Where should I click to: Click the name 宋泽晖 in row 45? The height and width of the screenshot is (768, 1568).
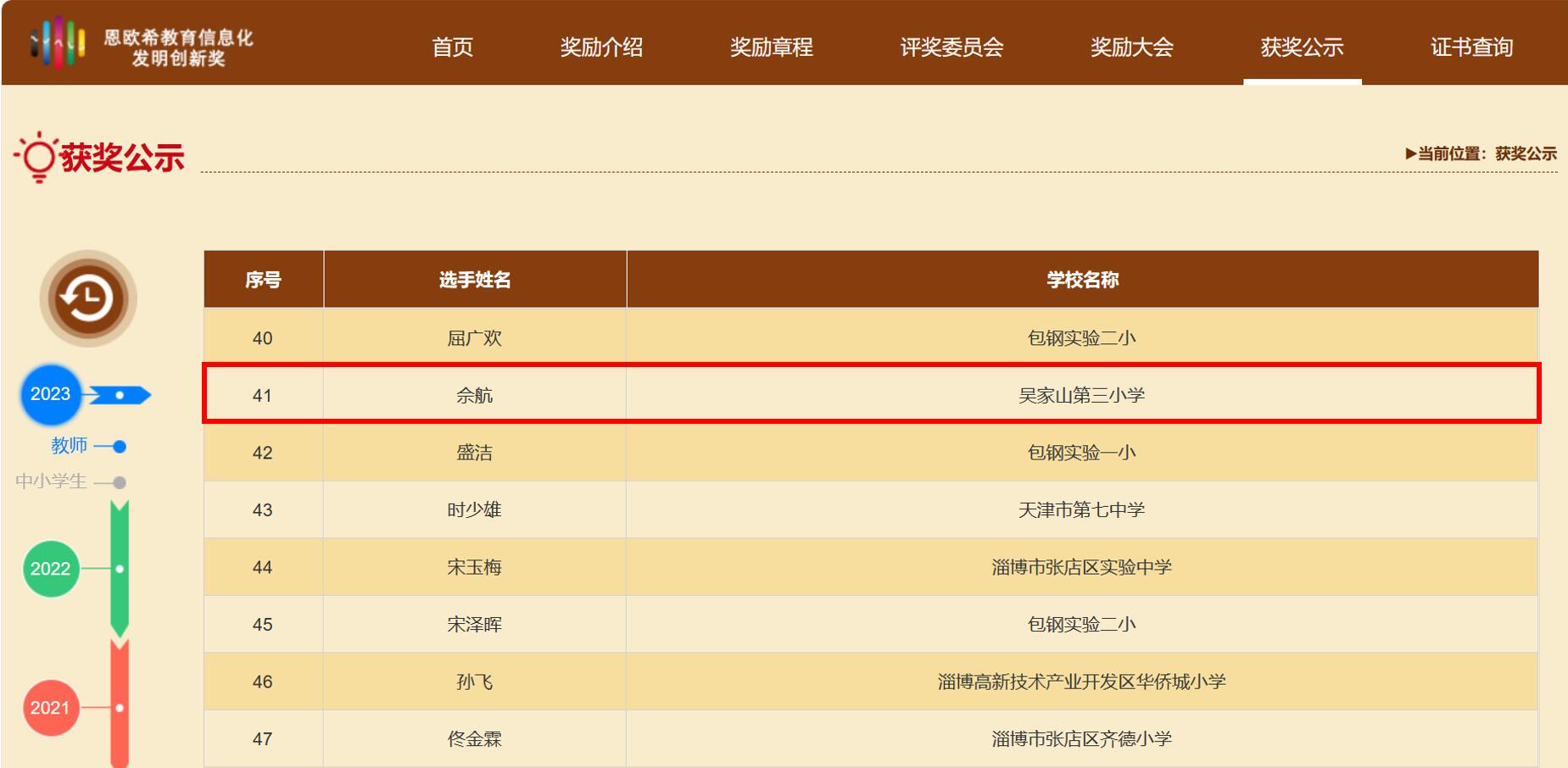pos(475,625)
